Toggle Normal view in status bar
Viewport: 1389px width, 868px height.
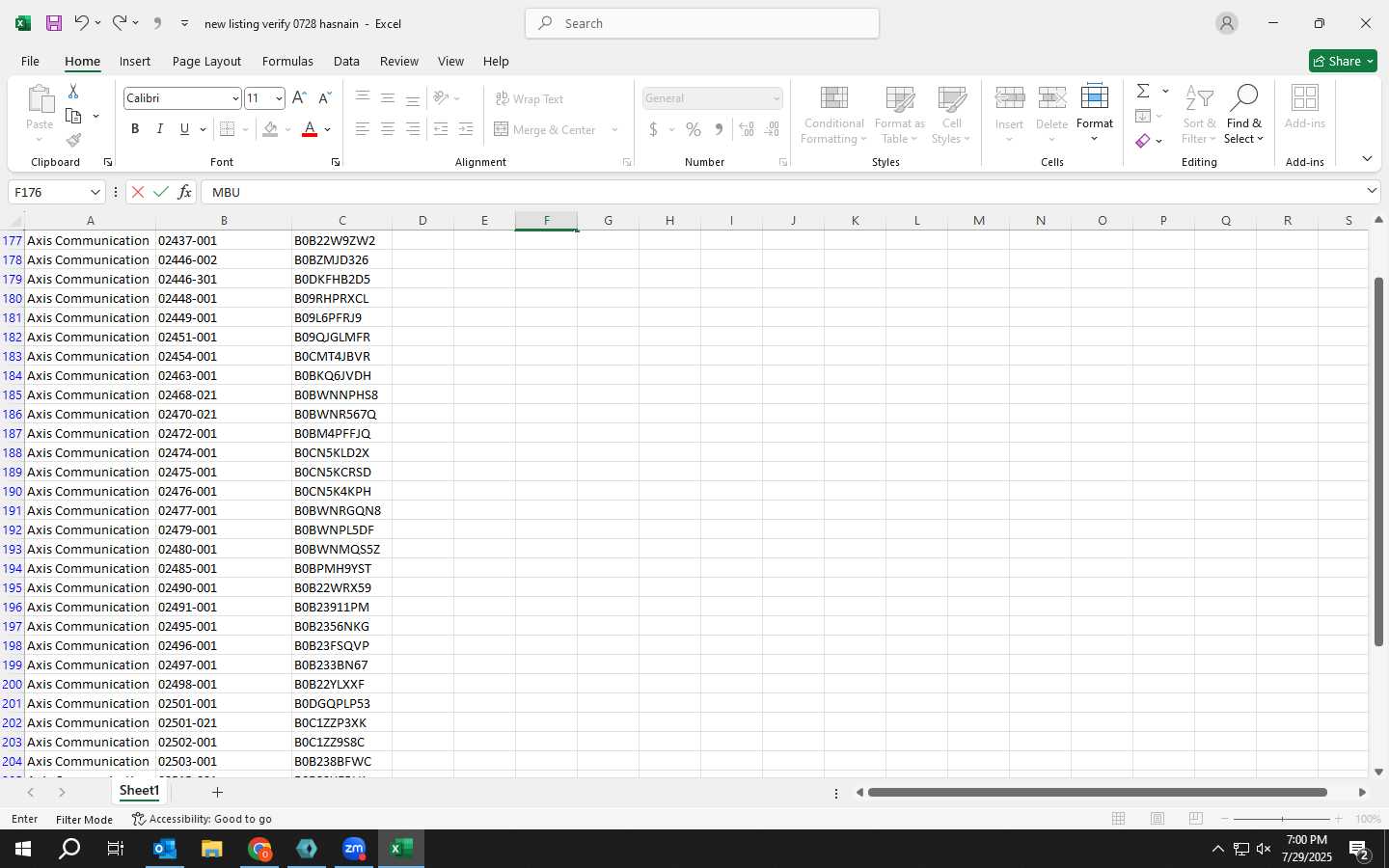[x=1119, y=819]
